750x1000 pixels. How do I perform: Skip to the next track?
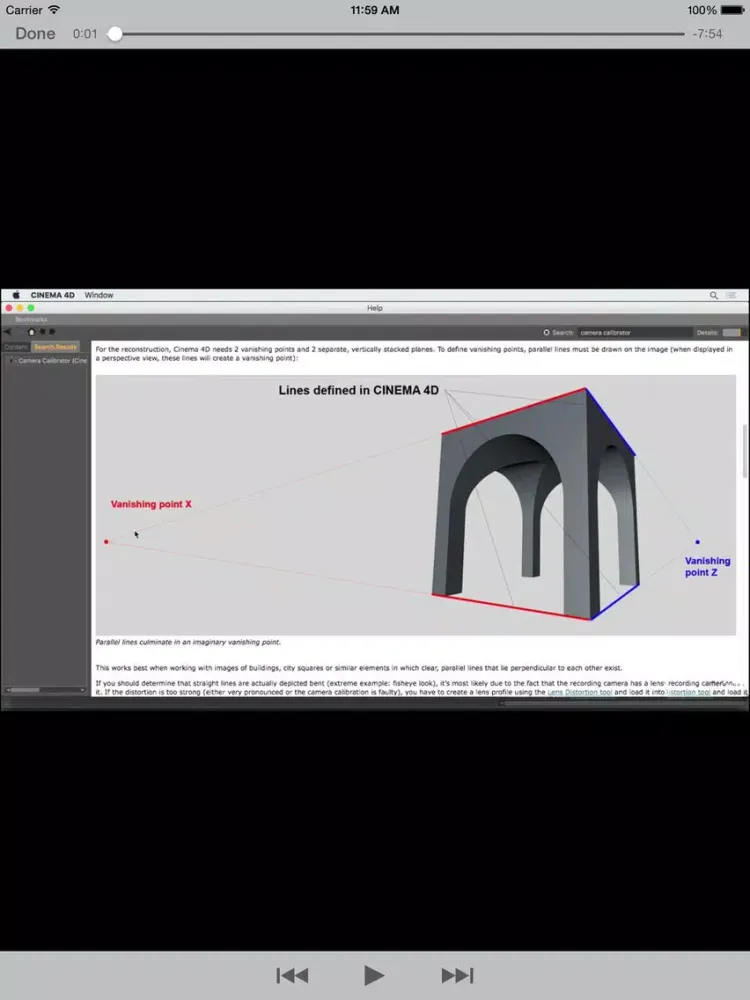click(x=457, y=975)
